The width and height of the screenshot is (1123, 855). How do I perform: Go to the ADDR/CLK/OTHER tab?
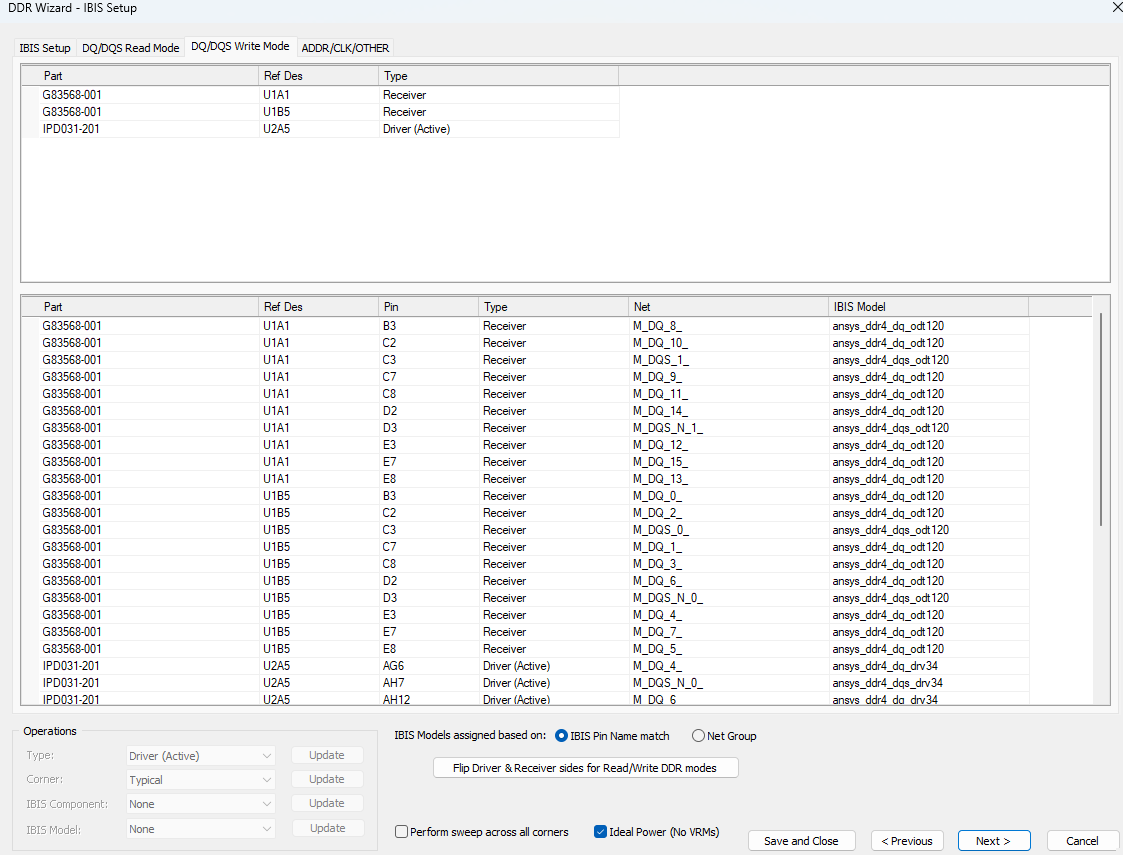345,48
